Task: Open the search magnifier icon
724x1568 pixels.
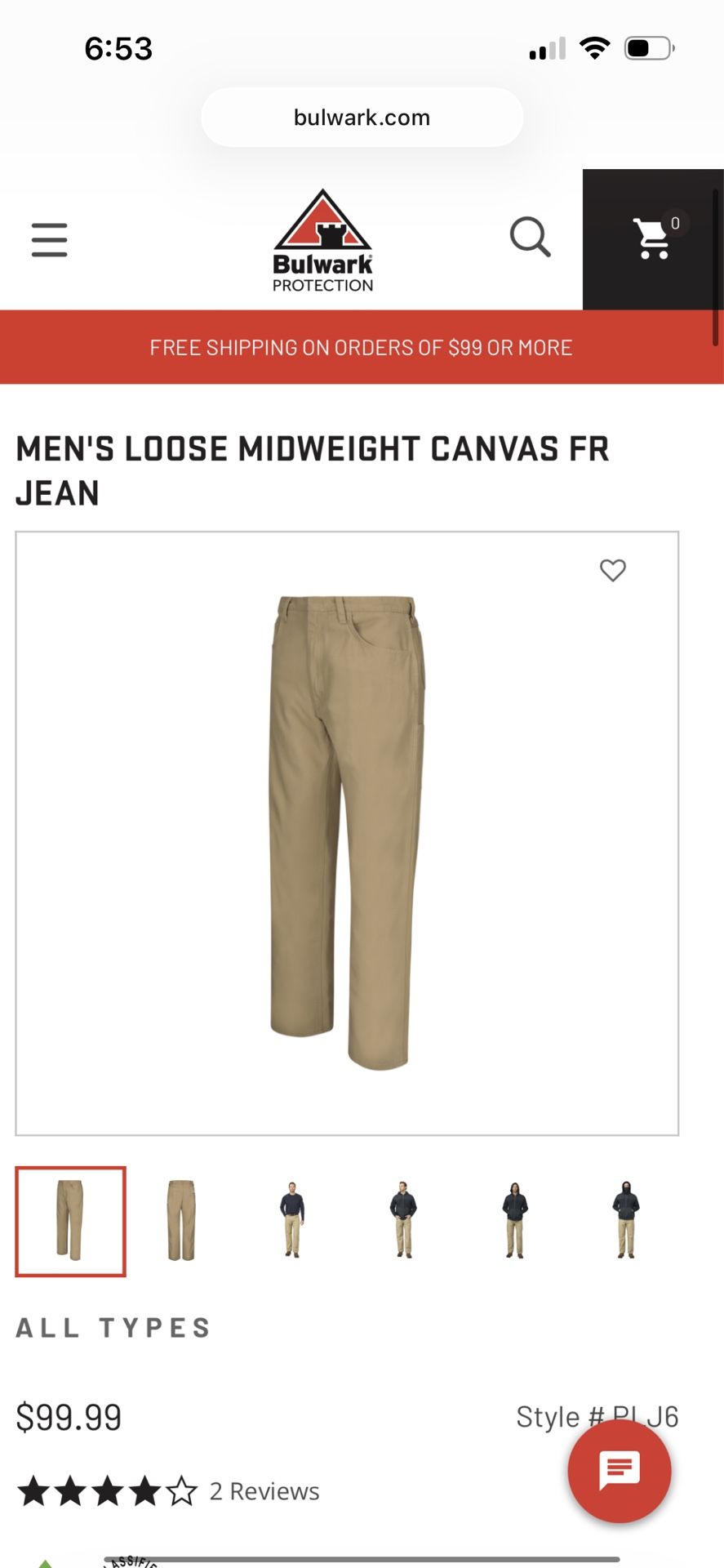Action: 530,237
